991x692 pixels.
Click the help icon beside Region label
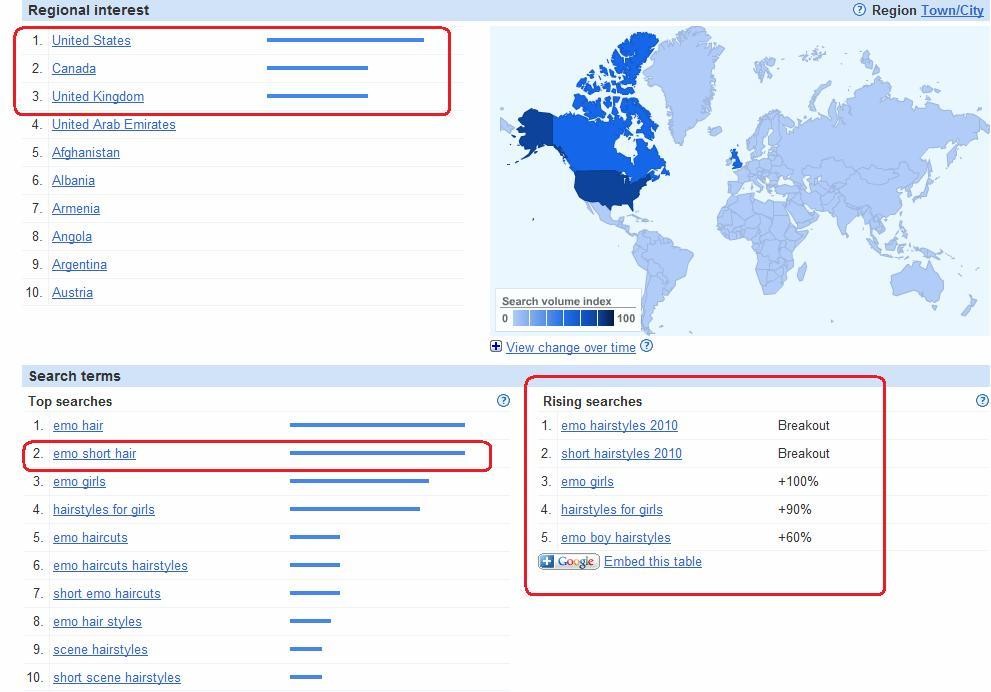(859, 10)
